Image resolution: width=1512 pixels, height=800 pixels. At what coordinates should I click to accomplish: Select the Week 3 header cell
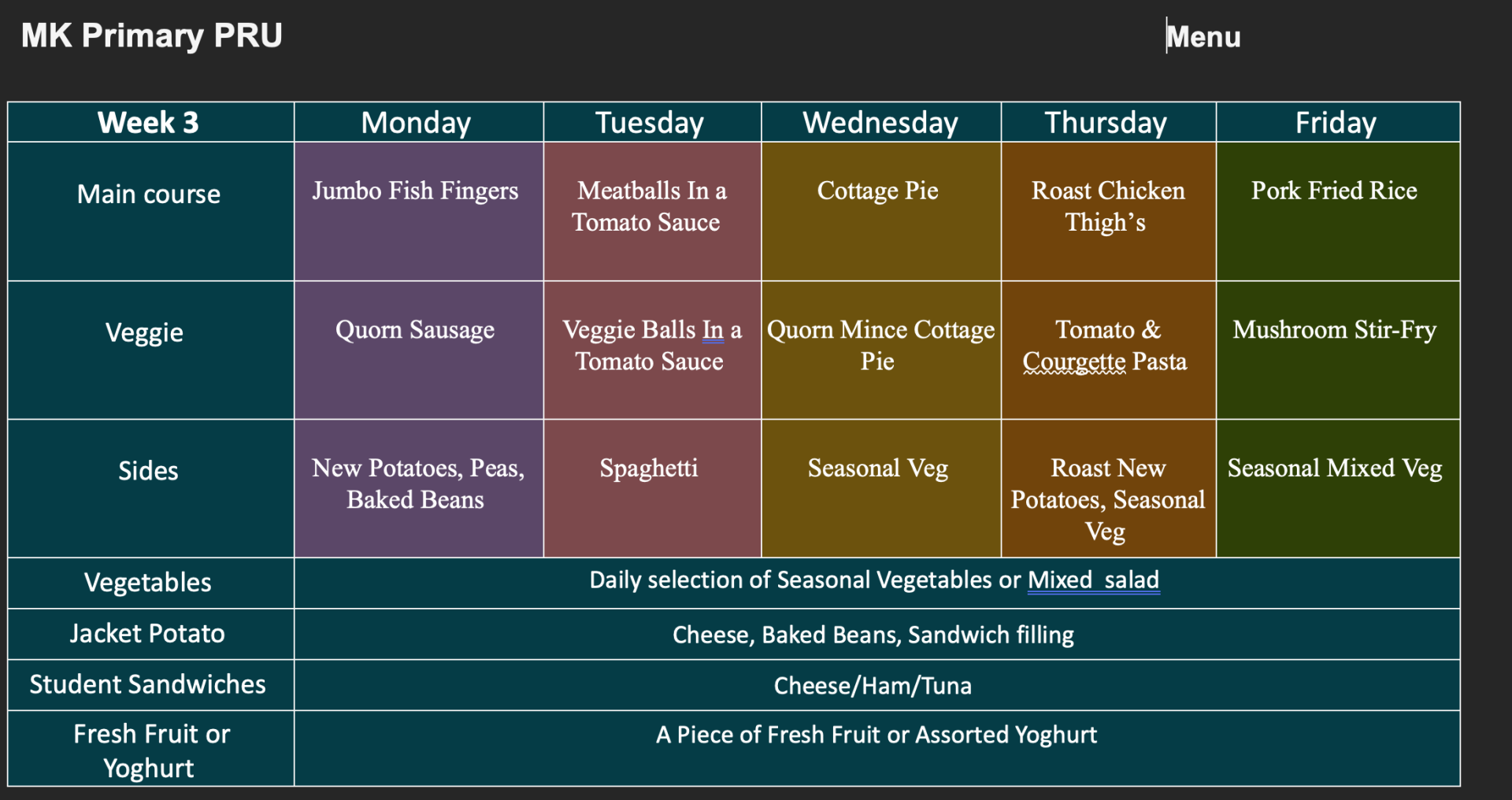click(150, 122)
